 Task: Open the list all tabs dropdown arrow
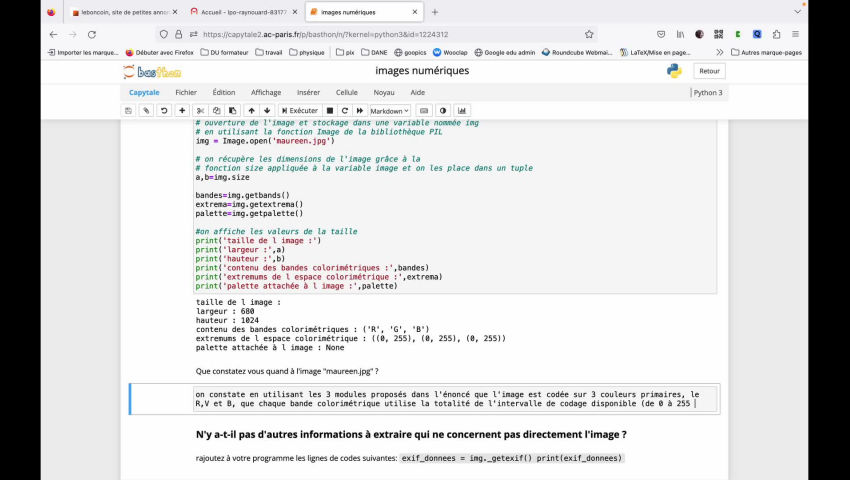(x=797, y=12)
